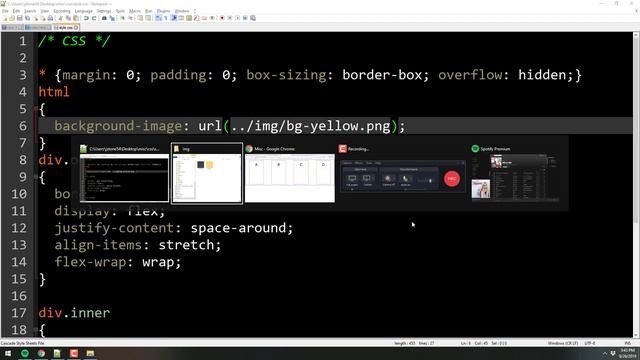Zoom in using the toolbar icon

click(x=122, y=18)
